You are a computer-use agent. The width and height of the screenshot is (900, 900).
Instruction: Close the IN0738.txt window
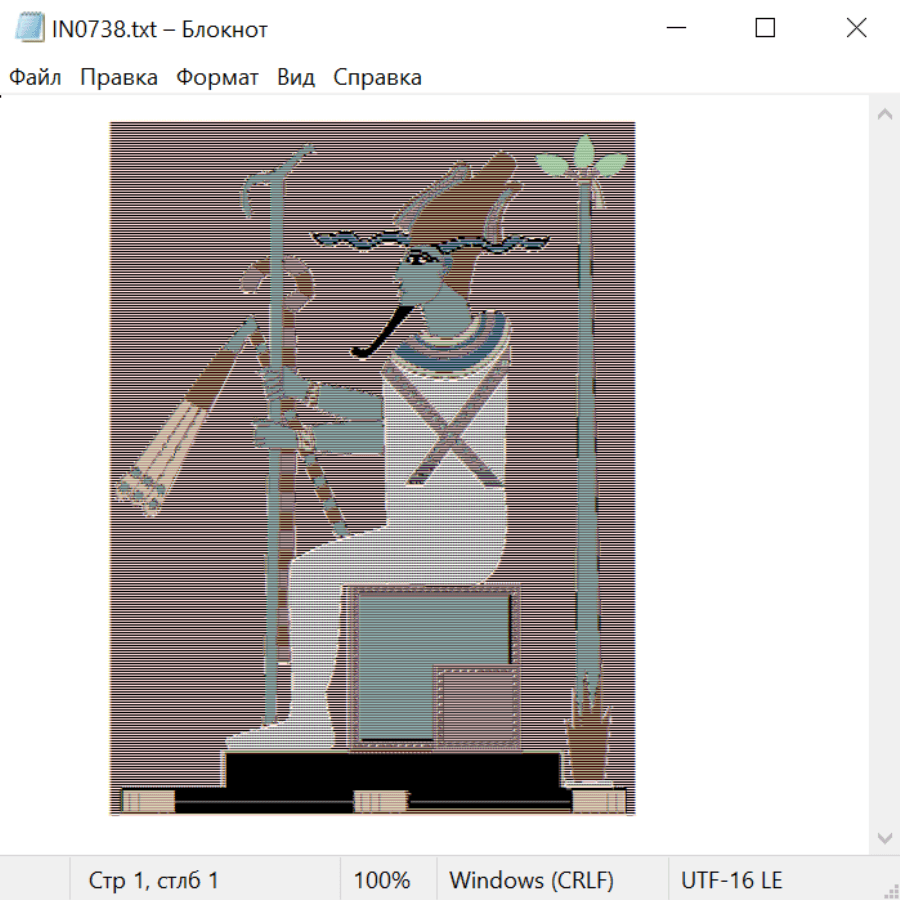[x=856, y=29]
